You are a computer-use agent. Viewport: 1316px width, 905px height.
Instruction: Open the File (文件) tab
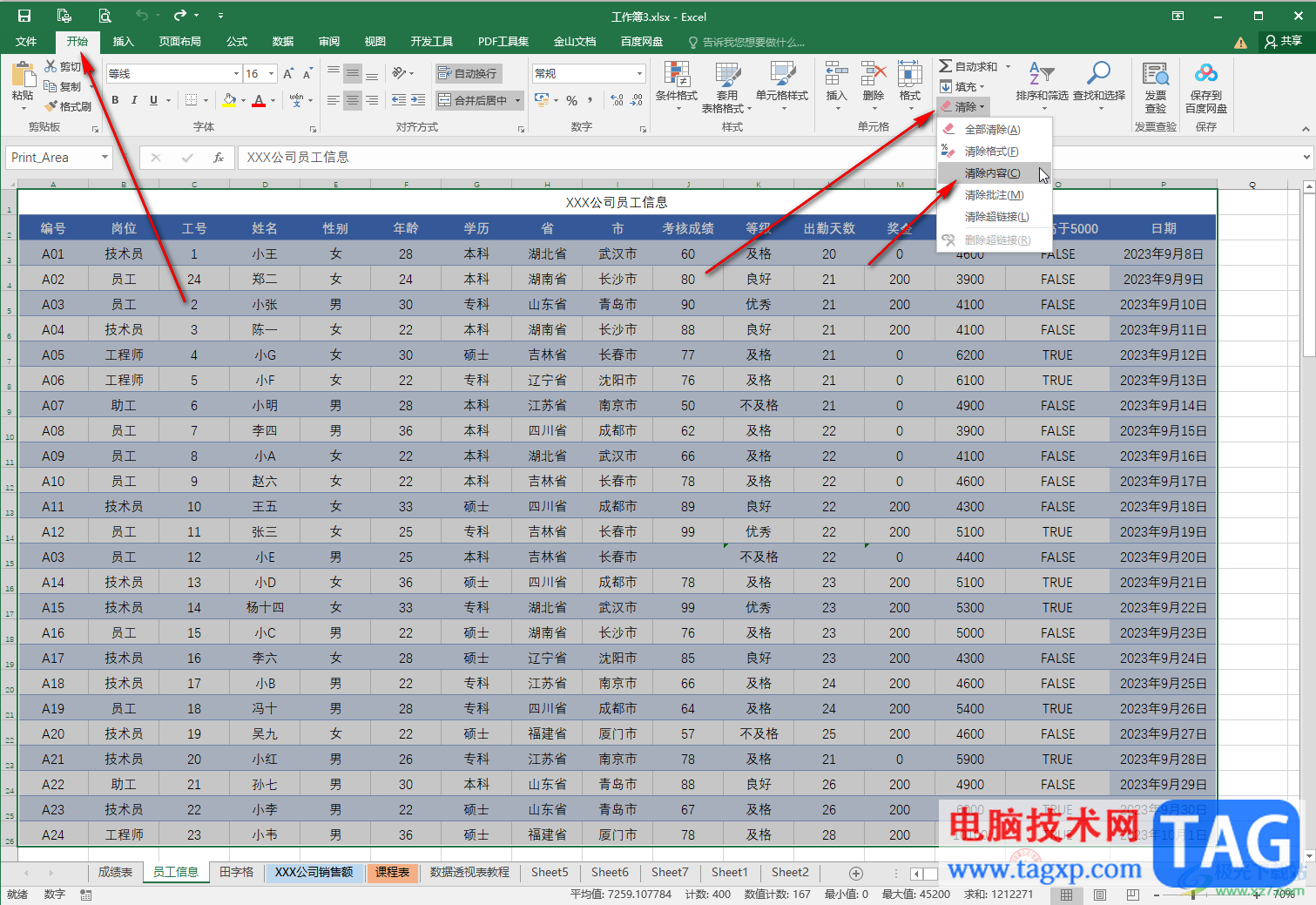pyautogui.click(x=26, y=41)
